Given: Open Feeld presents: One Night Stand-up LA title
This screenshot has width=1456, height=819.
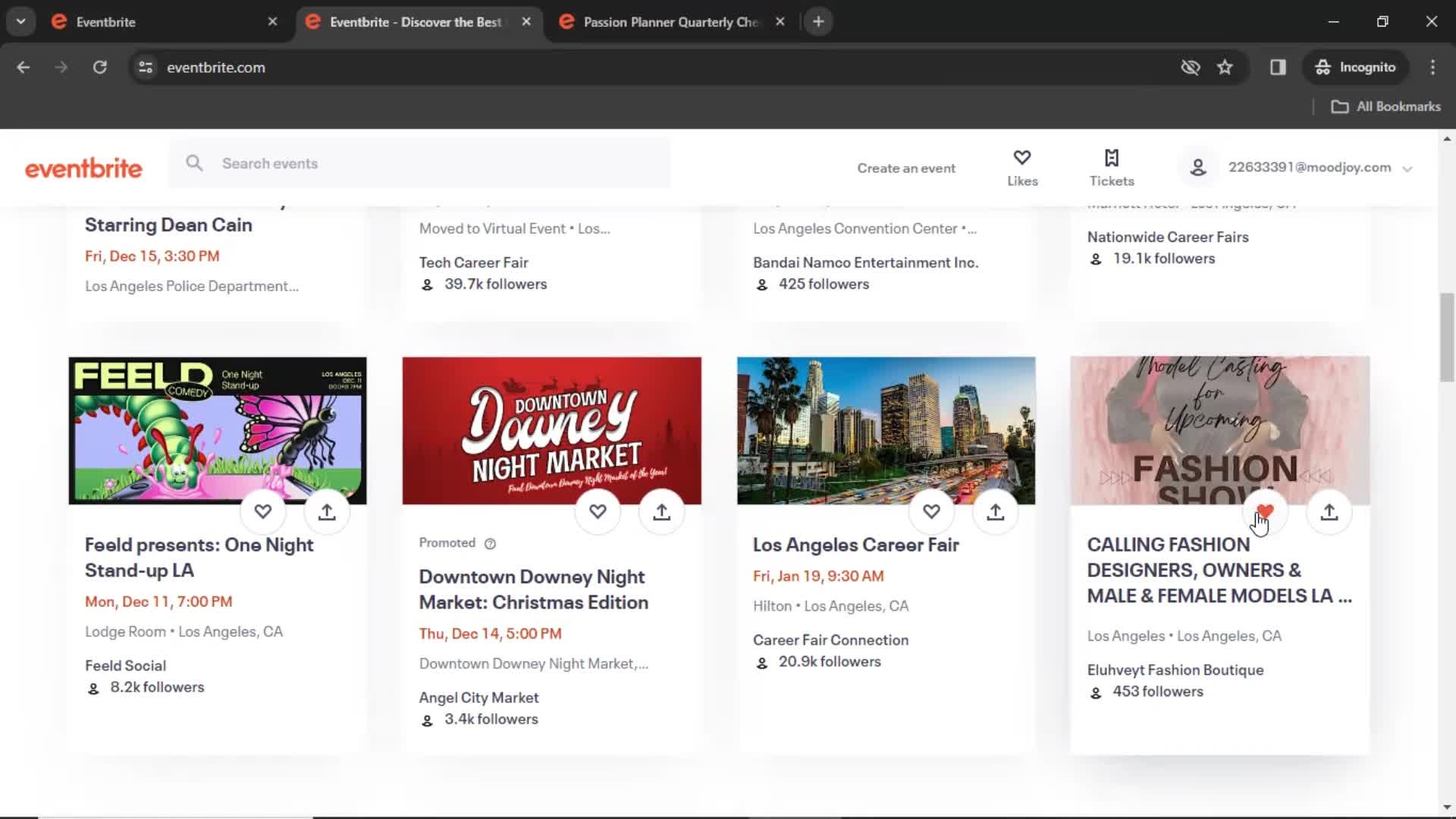Looking at the screenshot, I should (199, 557).
